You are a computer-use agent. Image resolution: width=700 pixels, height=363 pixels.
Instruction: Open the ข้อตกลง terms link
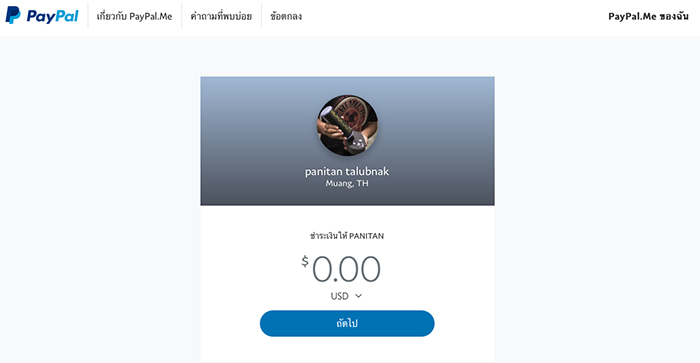286,17
